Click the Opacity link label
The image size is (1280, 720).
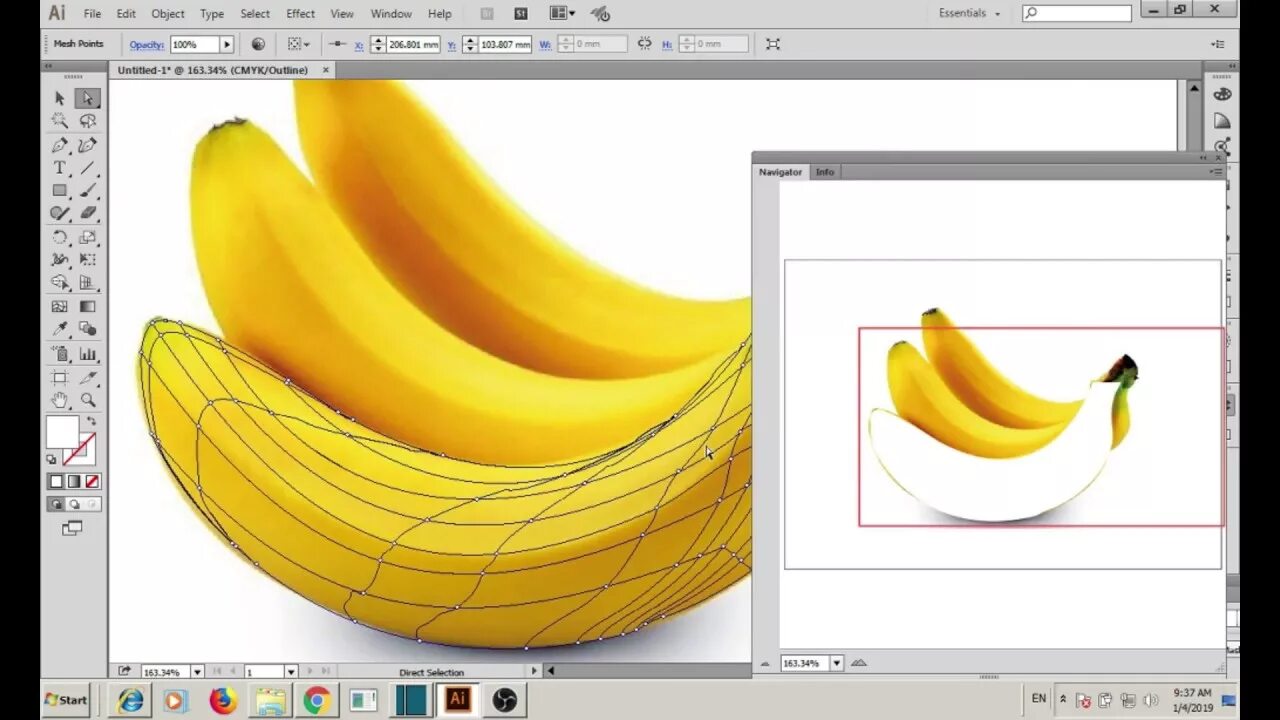point(147,45)
